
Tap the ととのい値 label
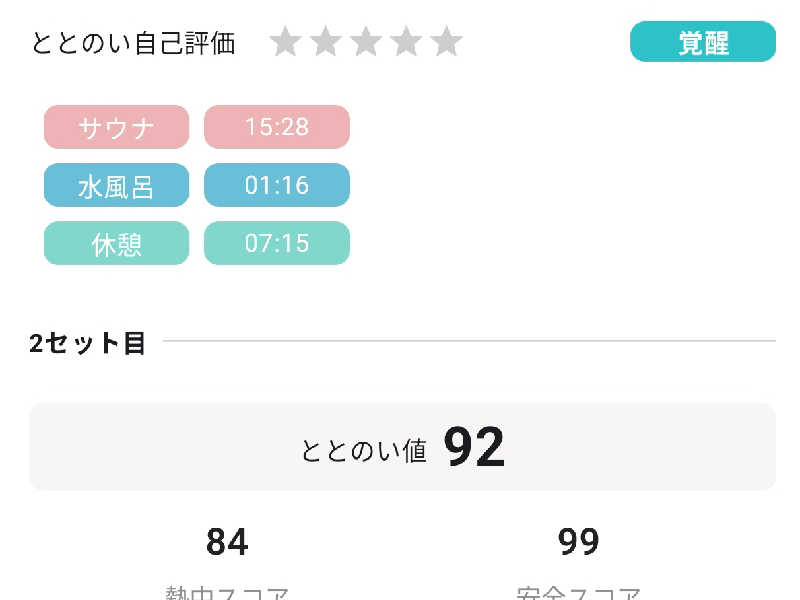tap(364, 451)
